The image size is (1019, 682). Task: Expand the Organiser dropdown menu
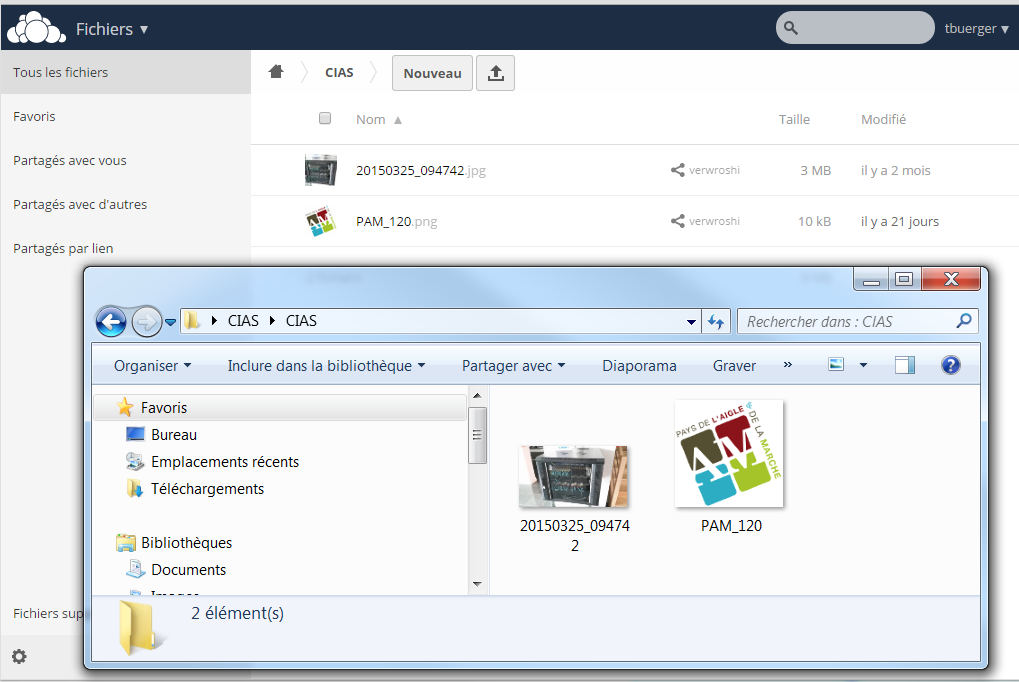[x=152, y=366]
